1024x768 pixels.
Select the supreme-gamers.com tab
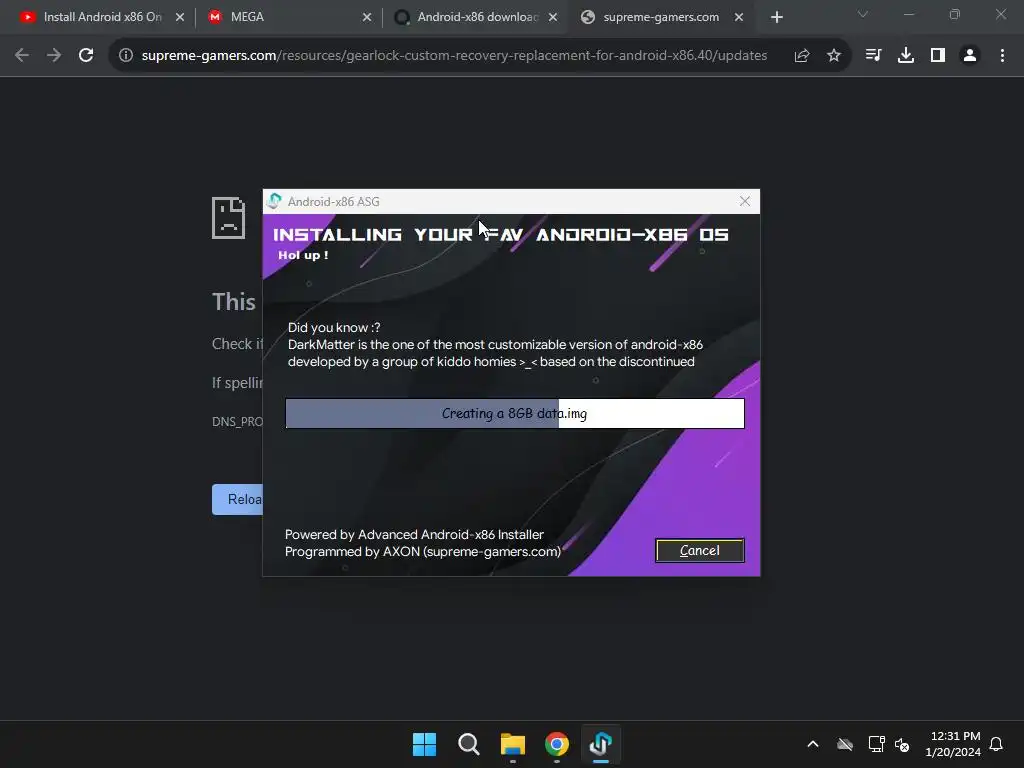(x=661, y=17)
